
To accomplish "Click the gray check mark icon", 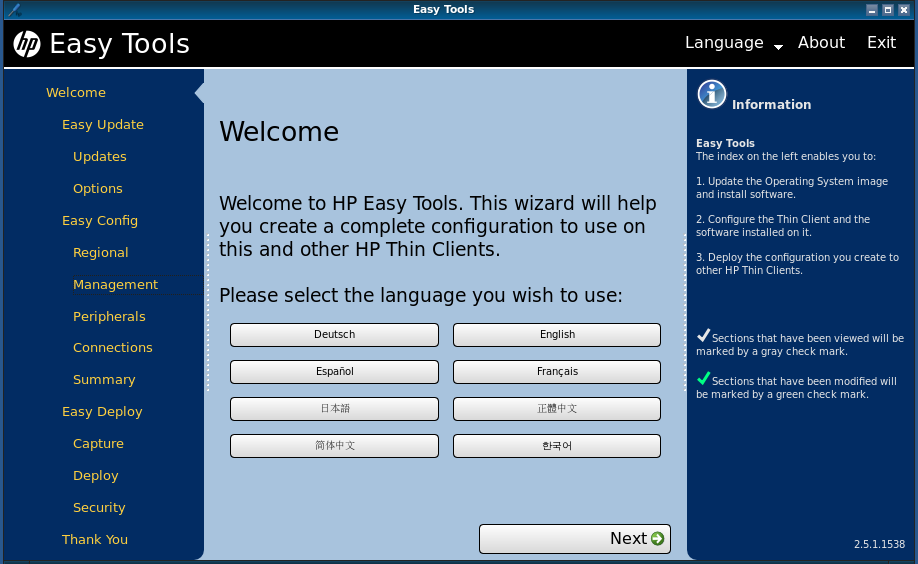I will tap(703, 335).
